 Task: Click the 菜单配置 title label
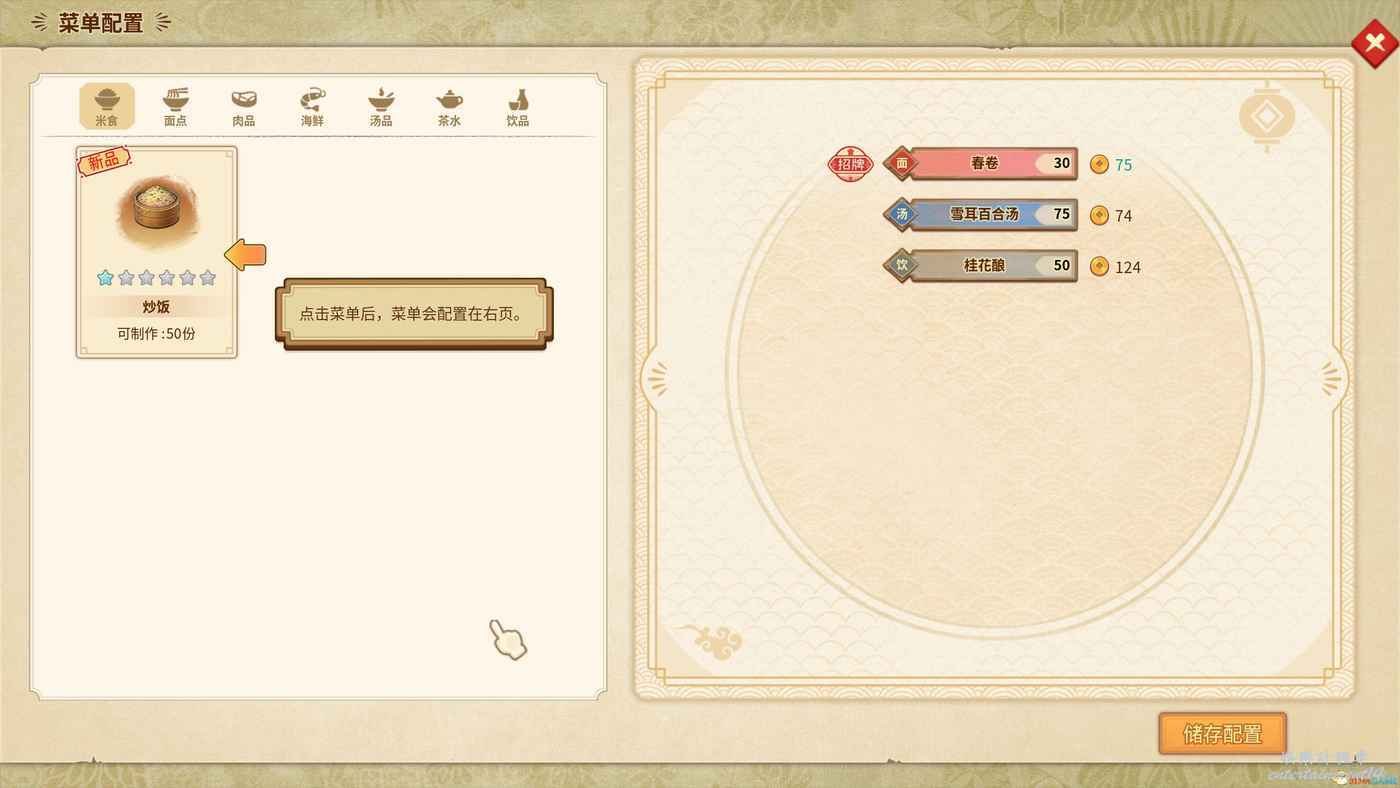101,22
